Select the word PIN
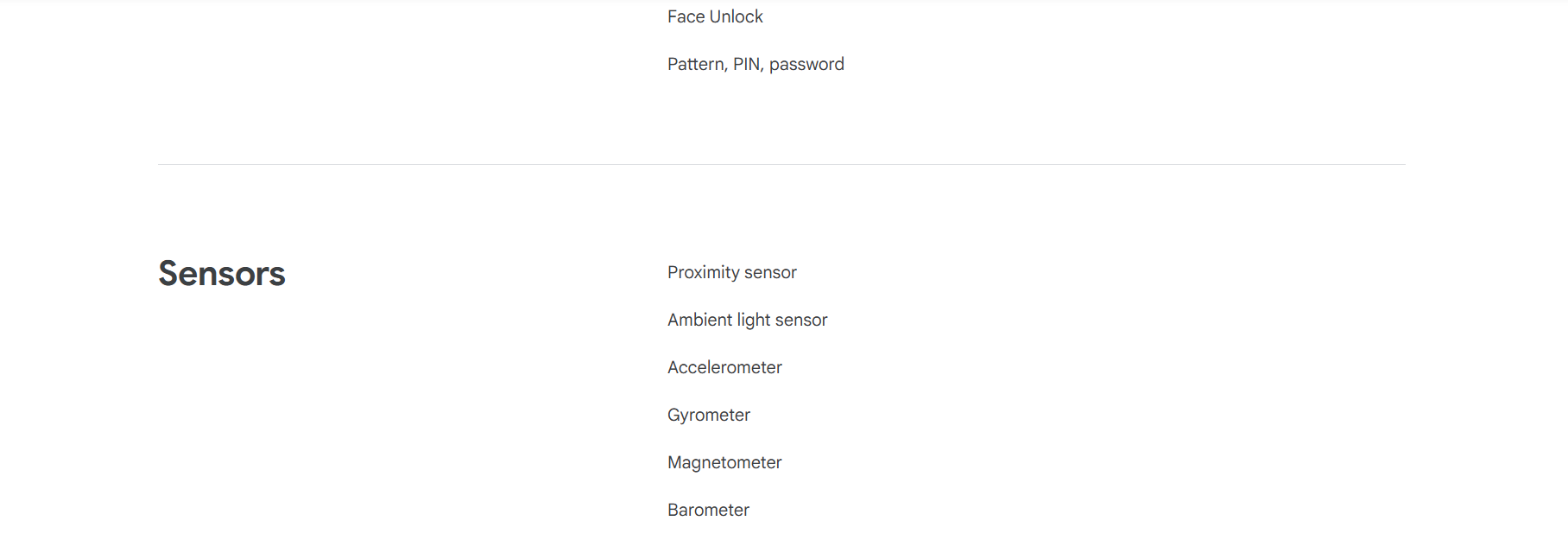This screenshot has width=1568, height=540. tap(748, 65)
